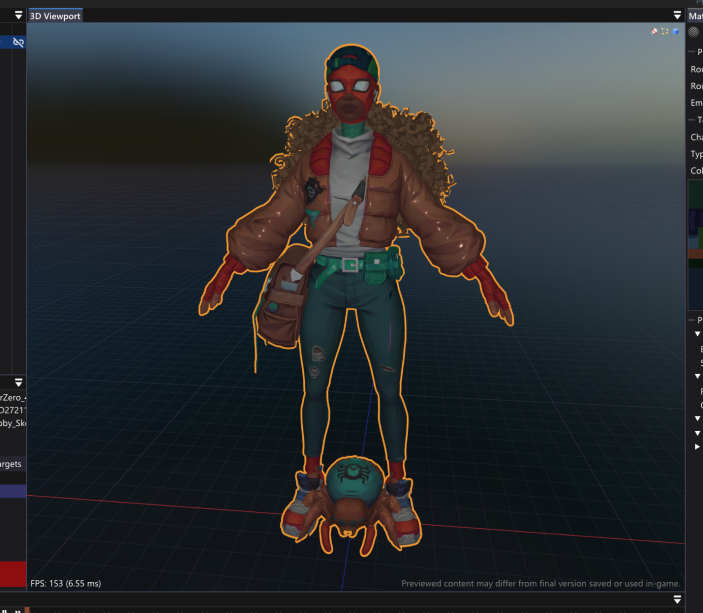
Task: Open the options dropdown above the 'rZero_' list
Action: tap(18, 383)
